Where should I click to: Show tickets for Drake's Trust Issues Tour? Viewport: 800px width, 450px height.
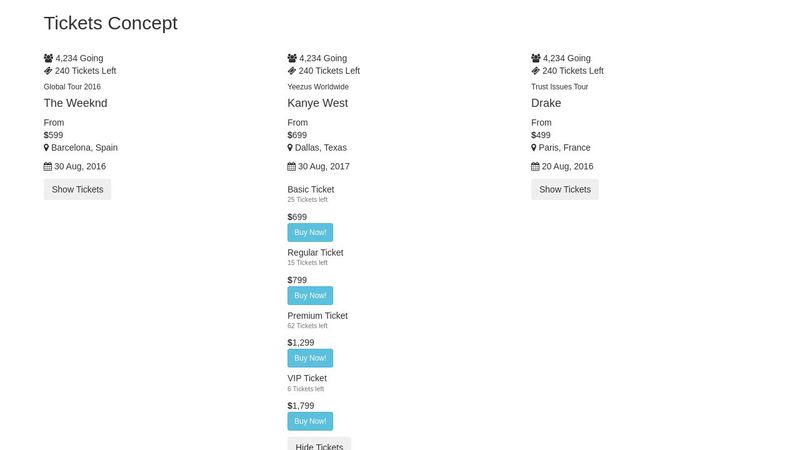[x=565, y=189]
